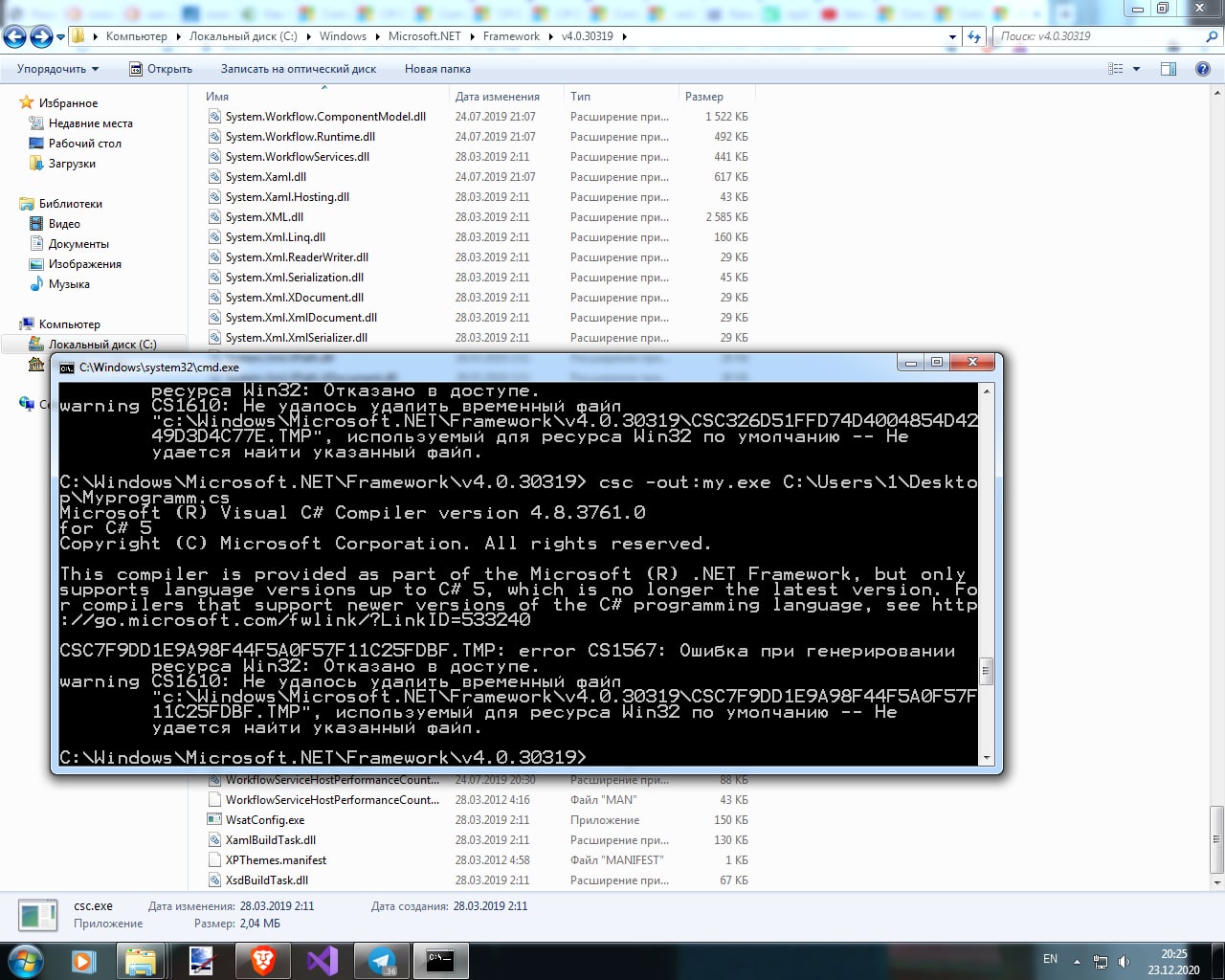
Task: Open the Изображения library
Action: click(85, 264)
